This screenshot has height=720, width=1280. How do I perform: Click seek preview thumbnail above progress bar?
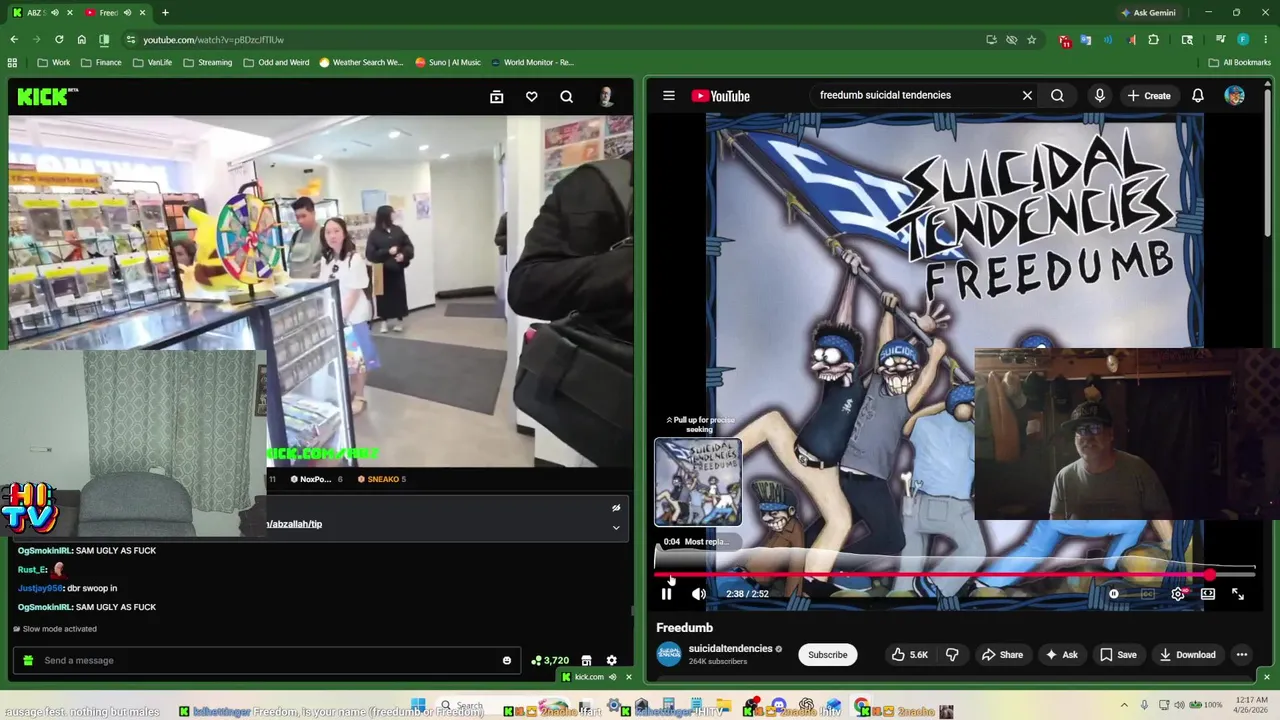(698, 482)
